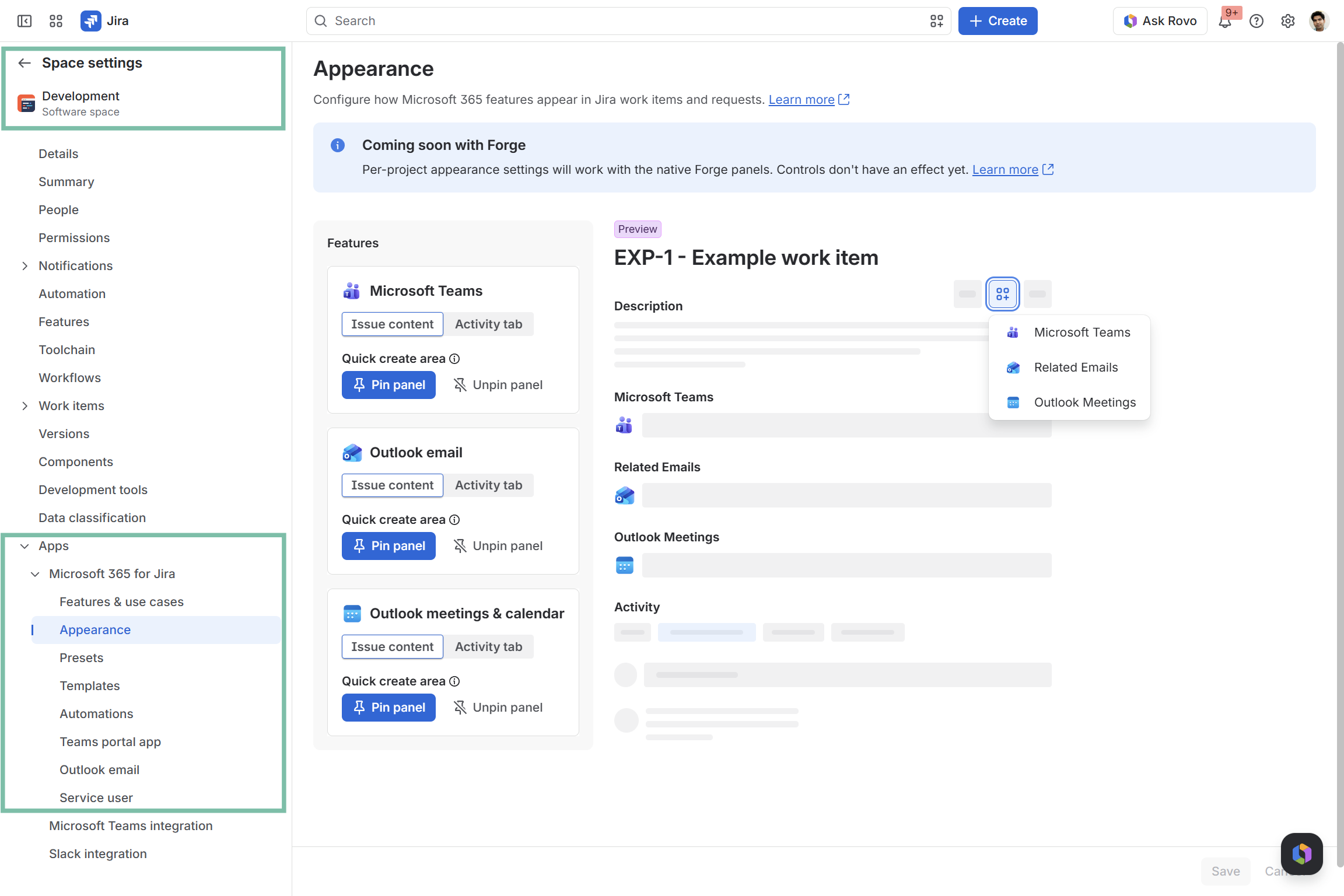
Task: Expand the Notifications section chevron
Action: 24,266
